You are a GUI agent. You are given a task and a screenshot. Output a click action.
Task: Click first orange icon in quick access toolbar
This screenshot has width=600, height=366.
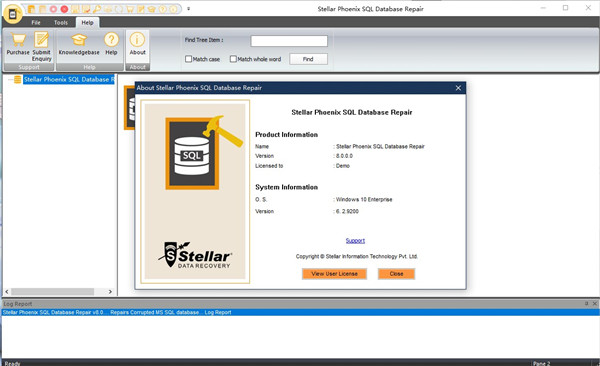pos(31,9)
